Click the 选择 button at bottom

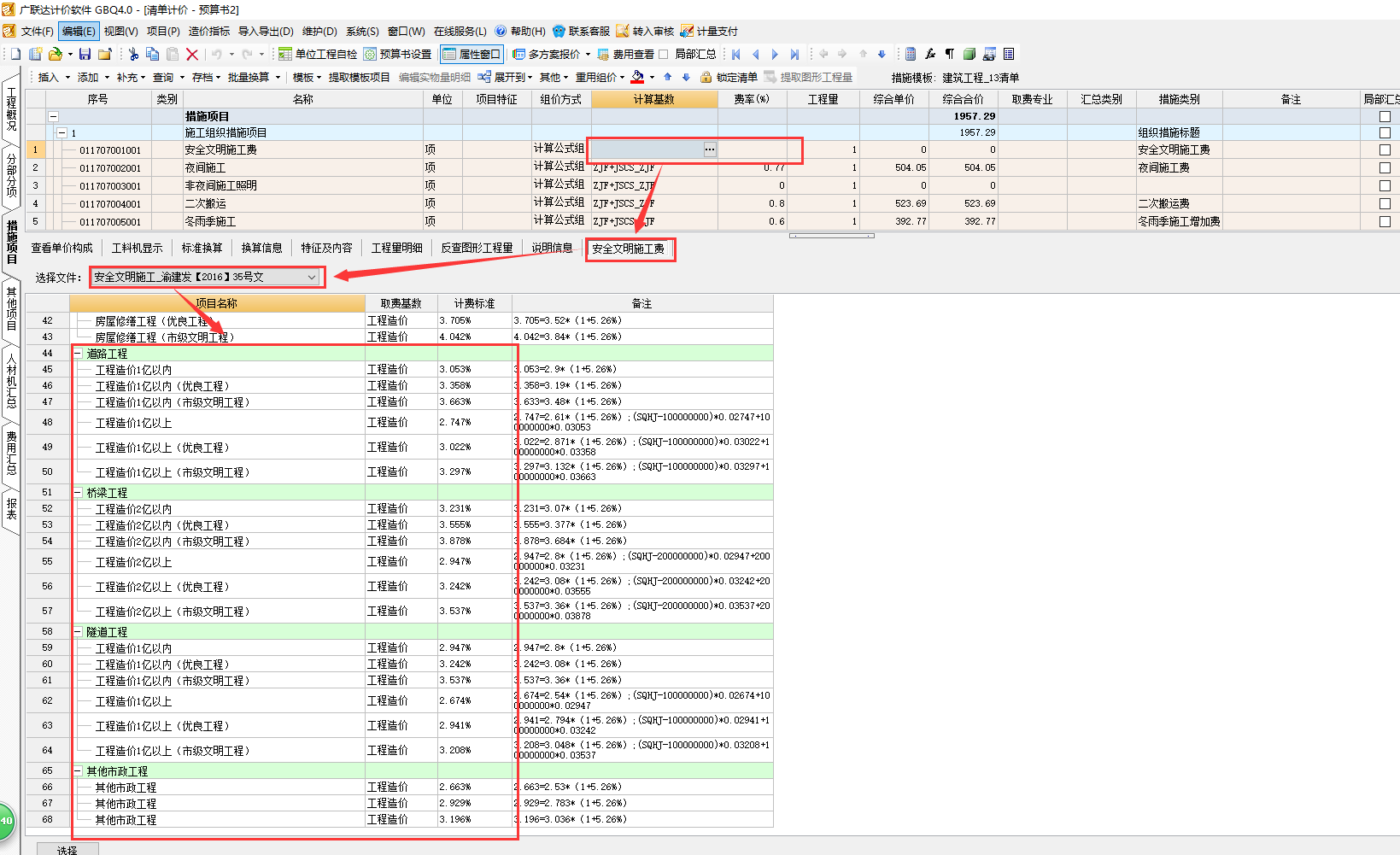(x=67, y=849)
